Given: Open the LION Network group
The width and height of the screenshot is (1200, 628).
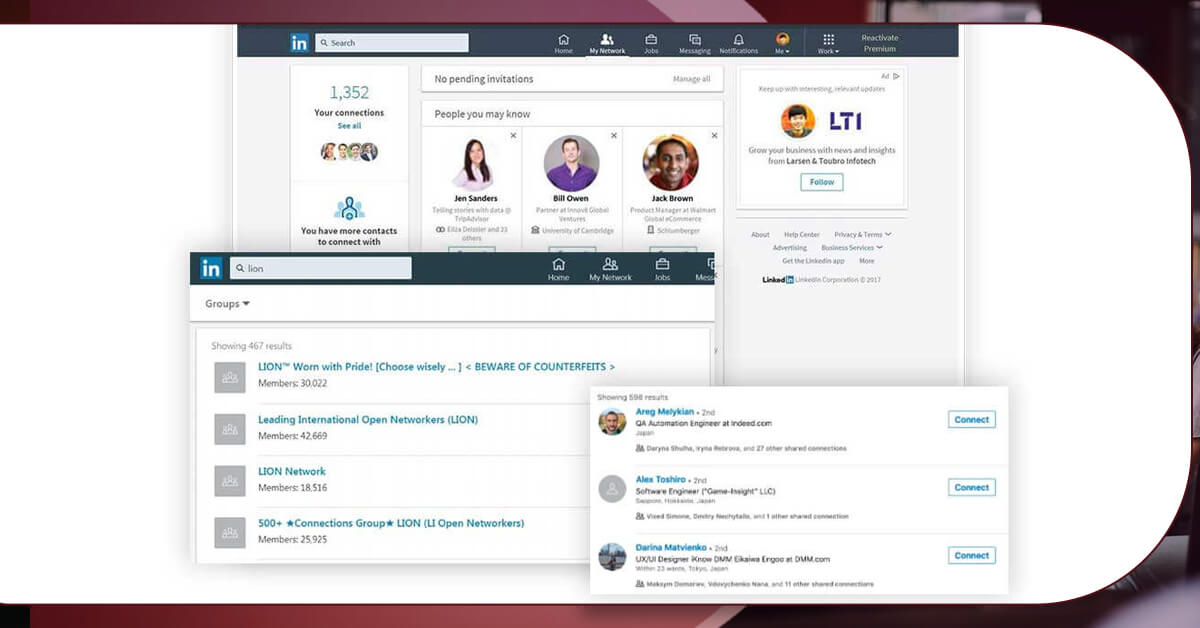Looking at the screenshot, I should point(292,472).
